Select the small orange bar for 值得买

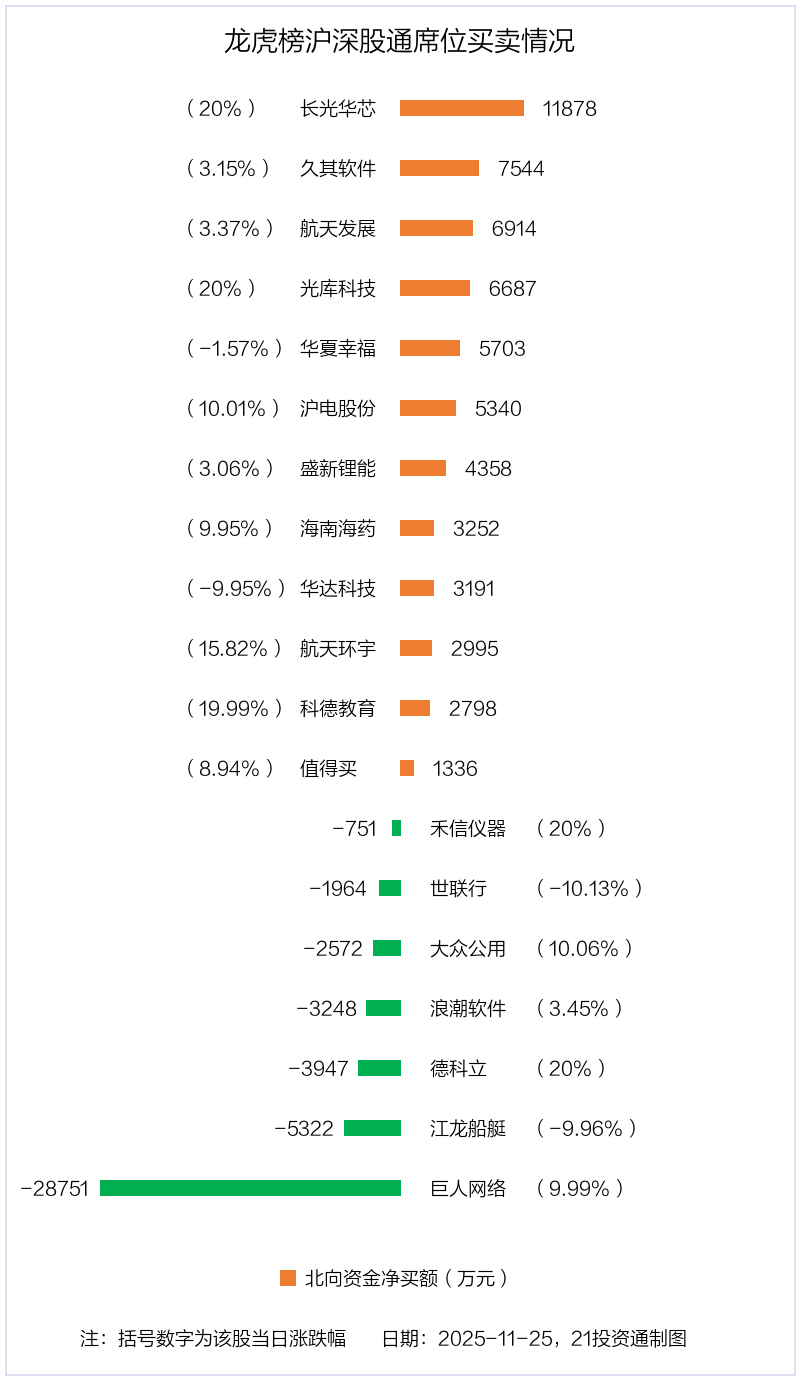[x=407, y=768]
